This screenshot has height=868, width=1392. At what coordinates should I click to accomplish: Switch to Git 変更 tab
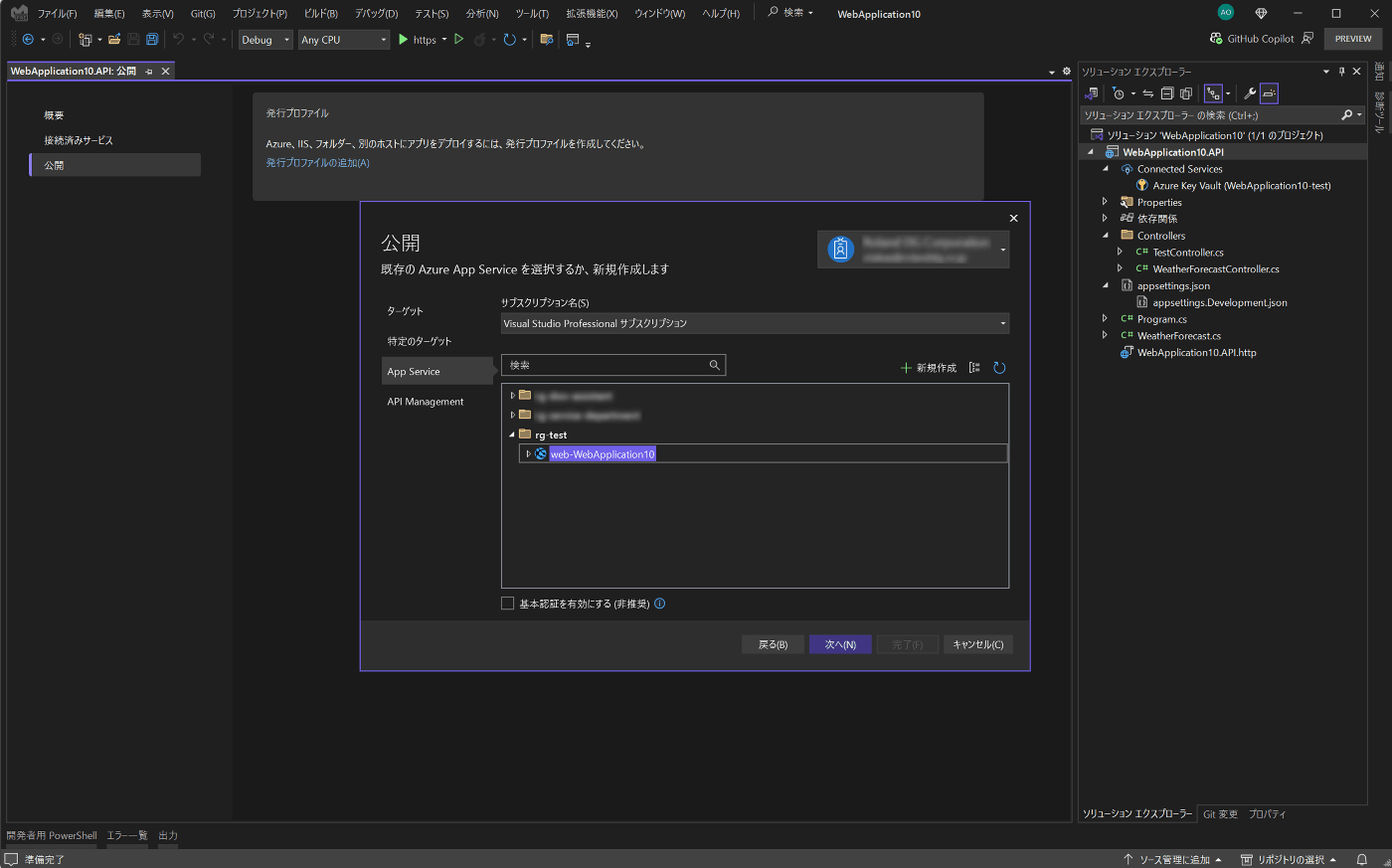pos(1220,814)
